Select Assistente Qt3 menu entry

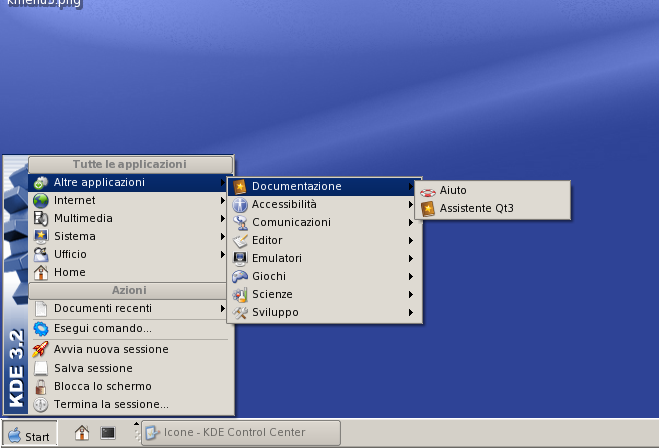click(493, 208)
